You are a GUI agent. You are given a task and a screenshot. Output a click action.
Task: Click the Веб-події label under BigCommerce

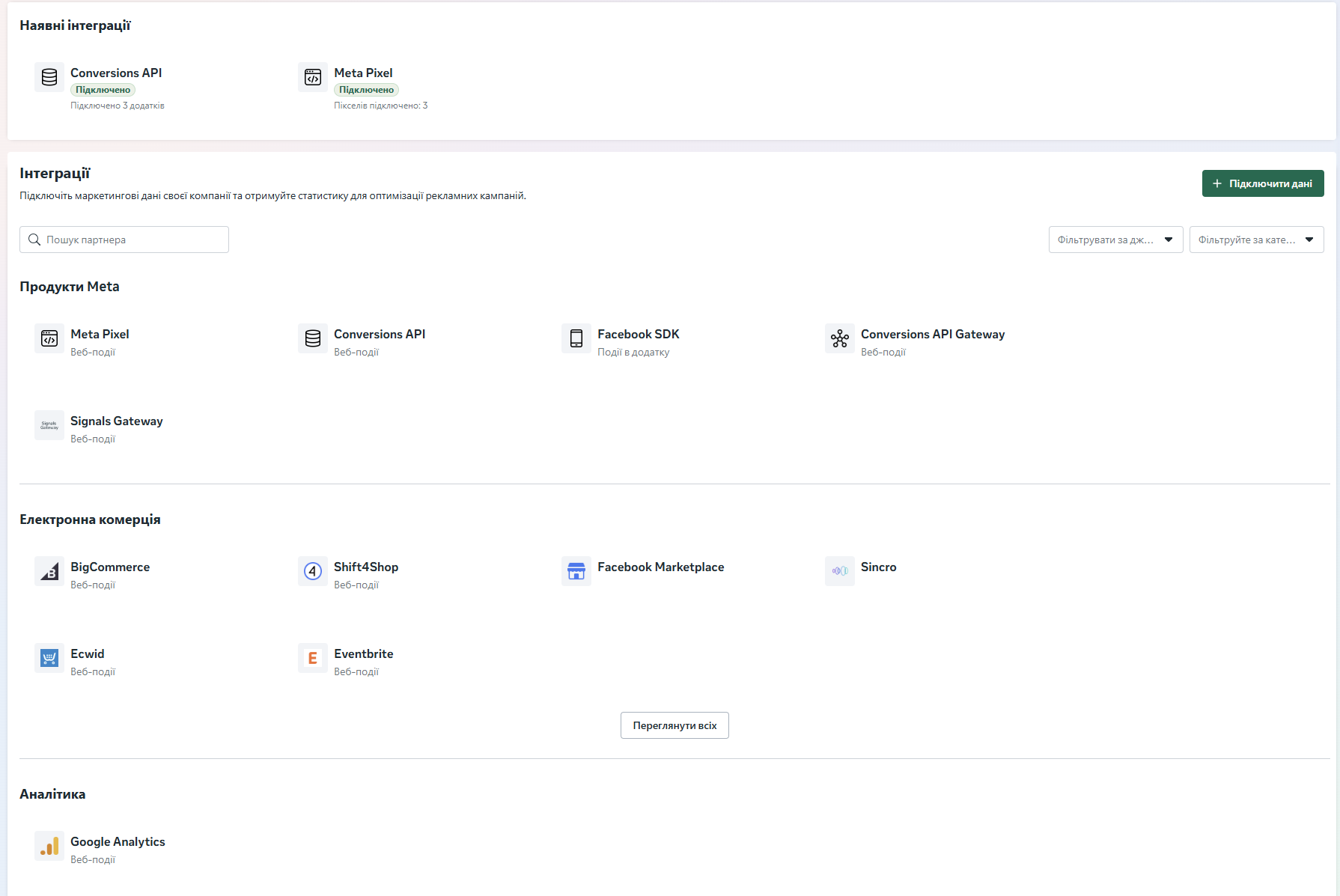click(93, 585)
